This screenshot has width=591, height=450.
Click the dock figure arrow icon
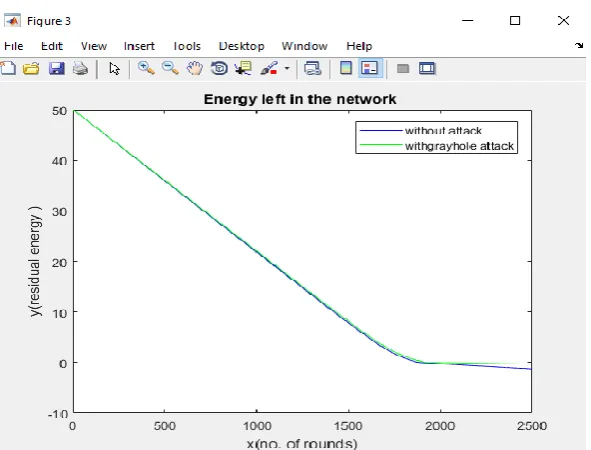579,46
